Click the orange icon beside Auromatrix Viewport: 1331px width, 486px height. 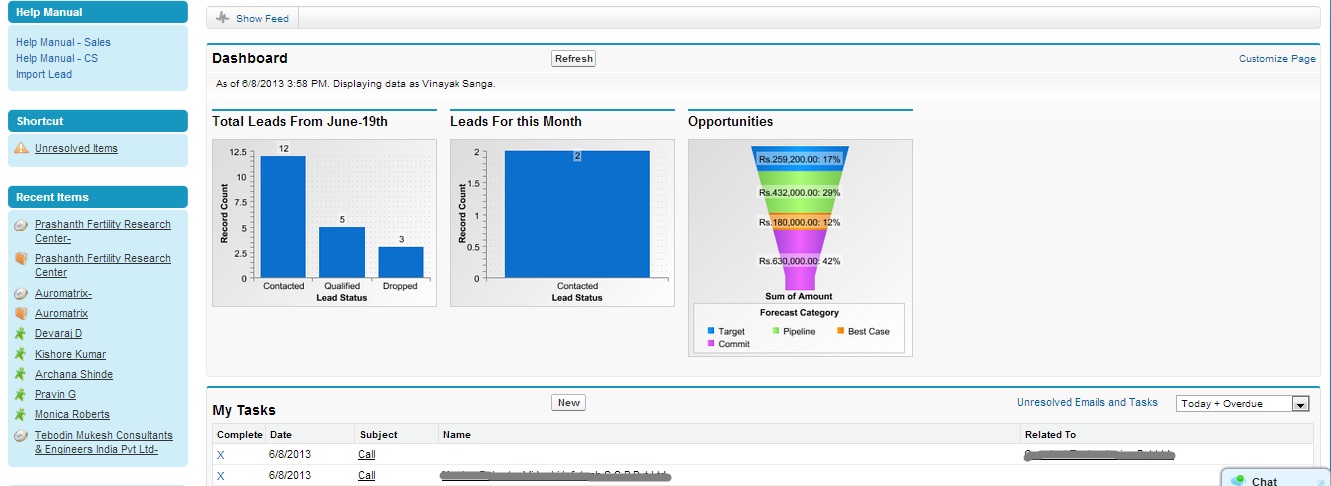[x=21, y=314]
